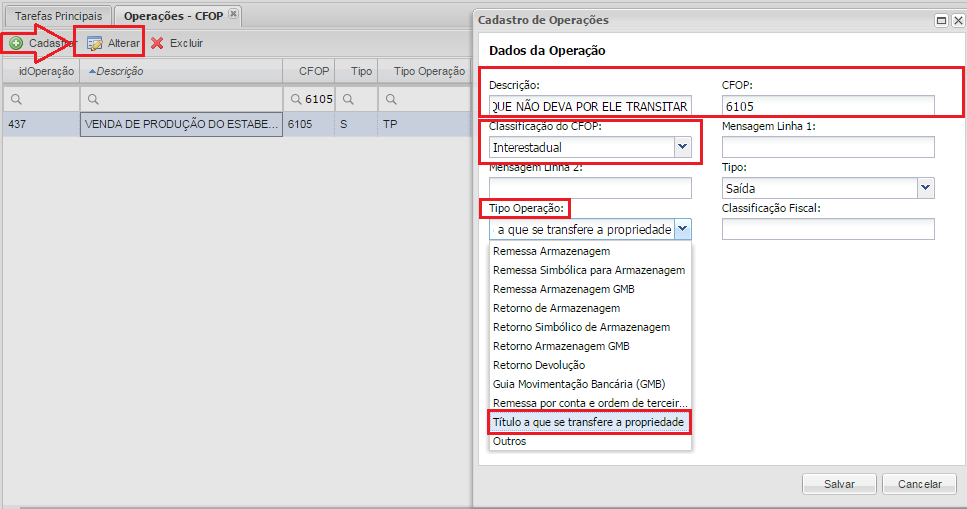Sort by CFOP column header
Image resolution: width=967 pixels, height=509 pixels.
309,71
